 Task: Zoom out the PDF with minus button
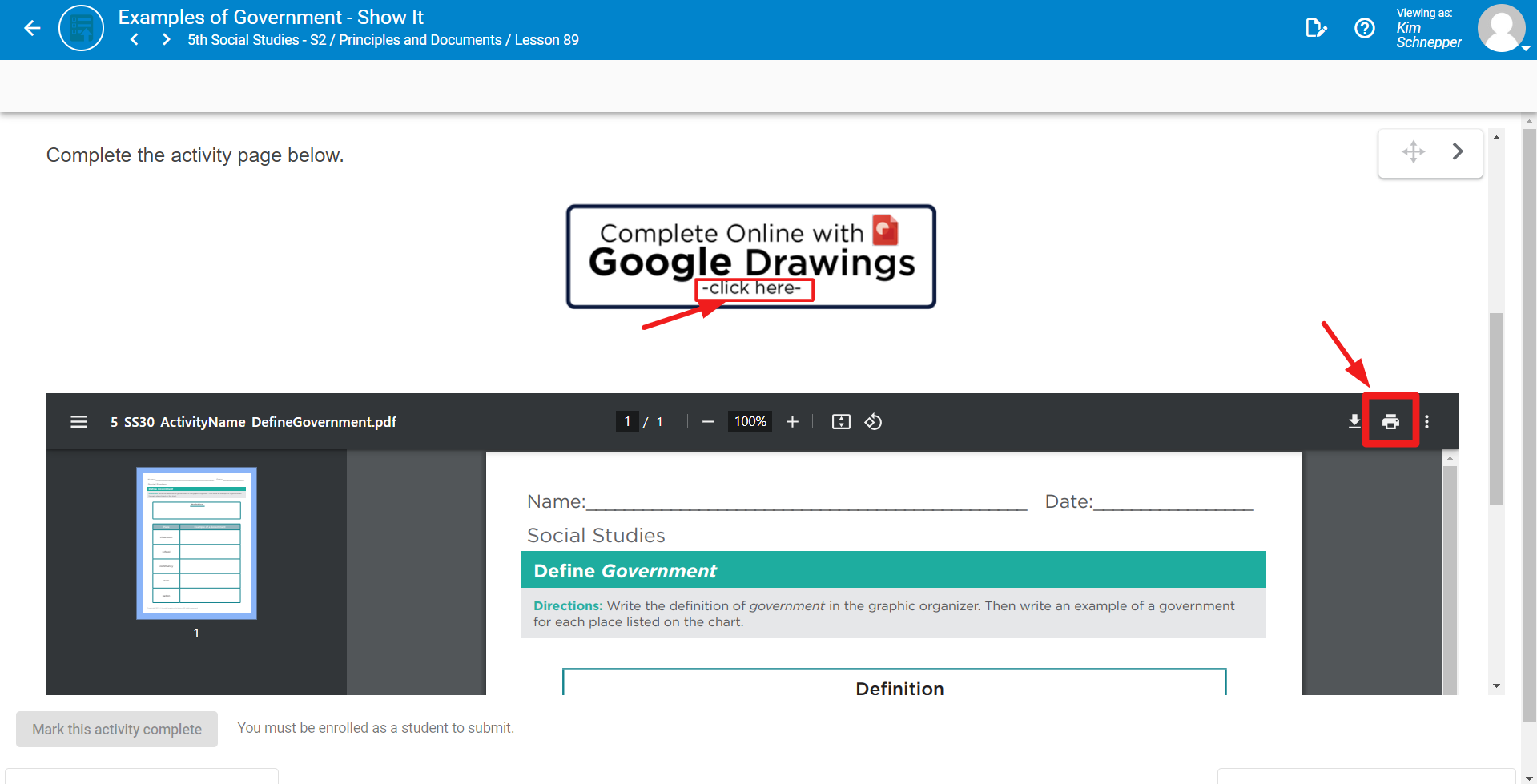(x=708, y=422)
